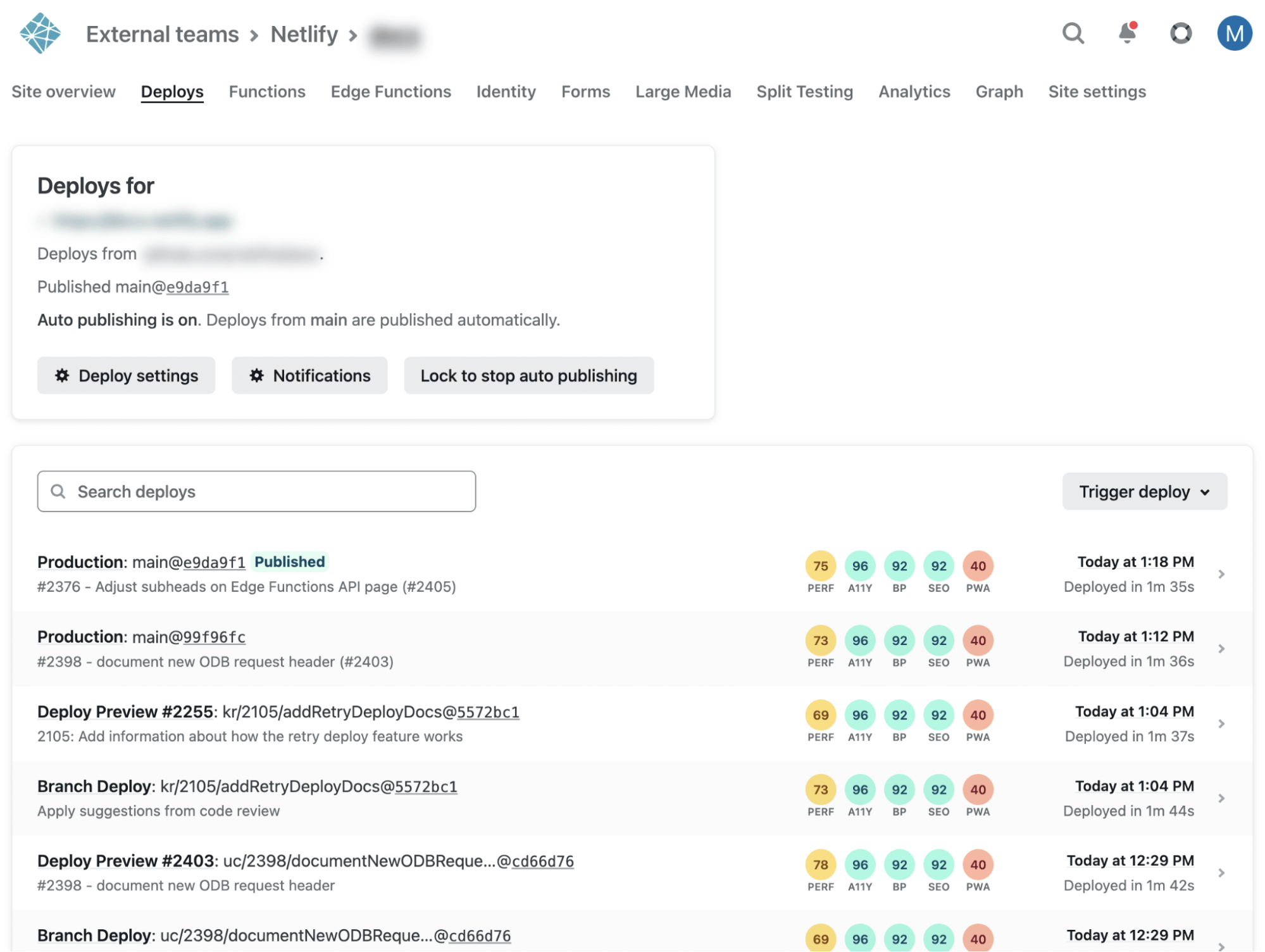Open chevron for Deploy Preview #2403
Screen dimensions: 1265x952
[x=1221, y=873]
